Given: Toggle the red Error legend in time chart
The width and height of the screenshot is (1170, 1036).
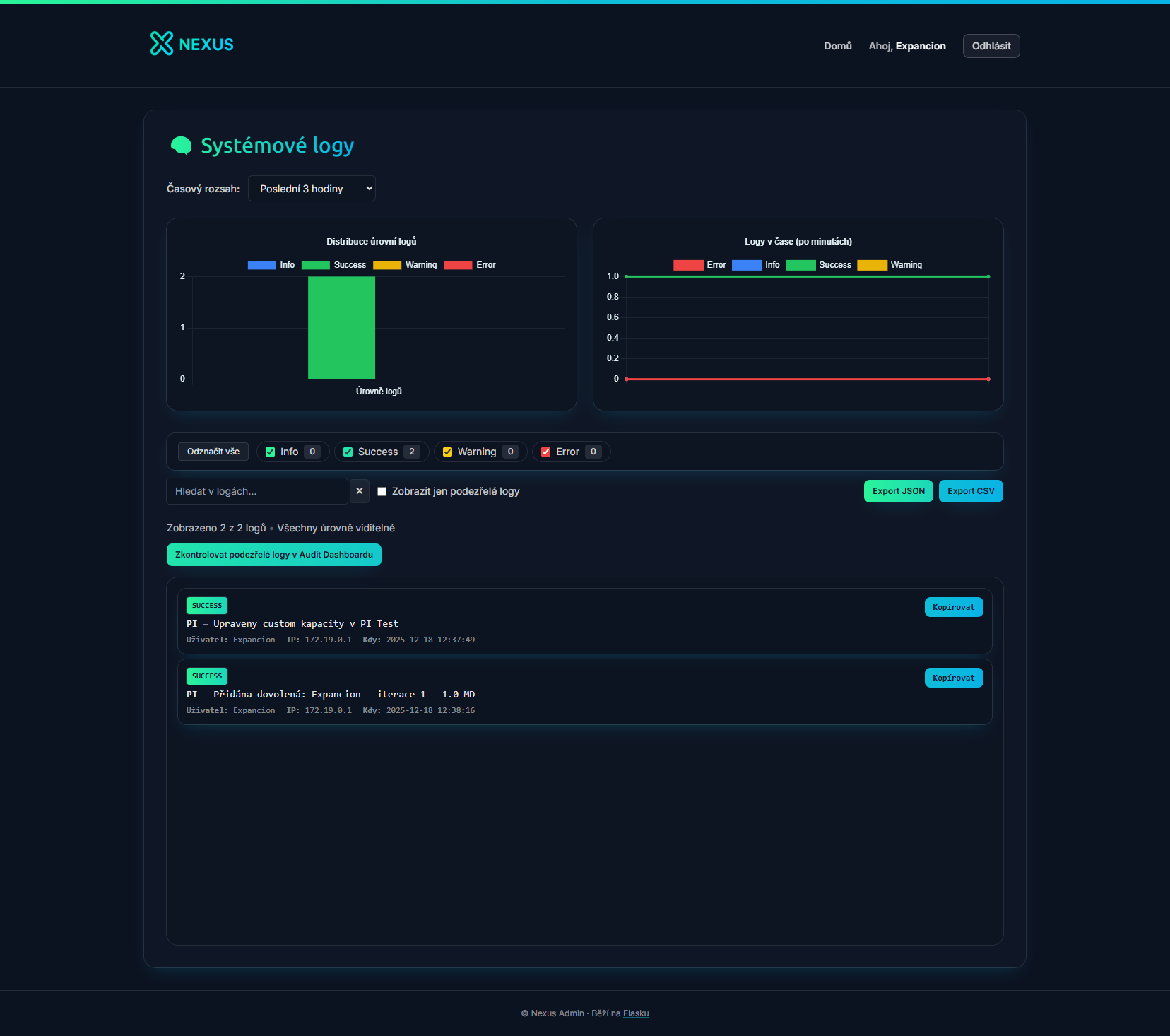Looking at the screenshot, I should (688, 265).
